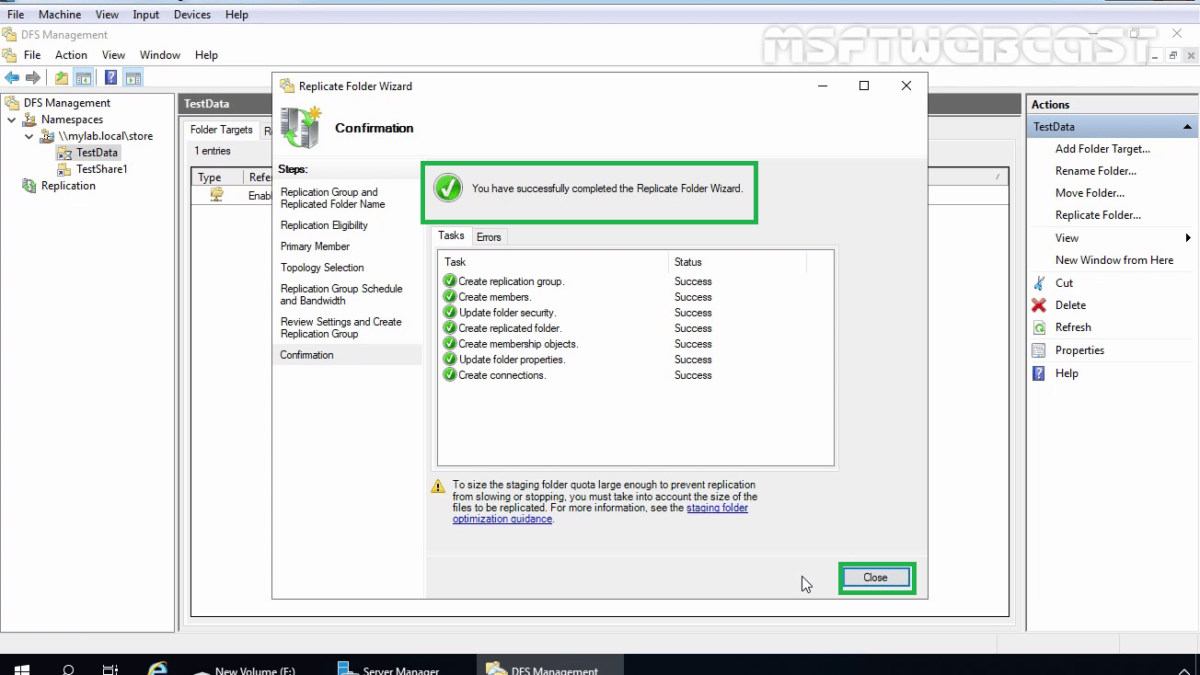Expand the View submenu arrow in Actions
Viewport: 1200px width, 675px height.
[1188, 238]
